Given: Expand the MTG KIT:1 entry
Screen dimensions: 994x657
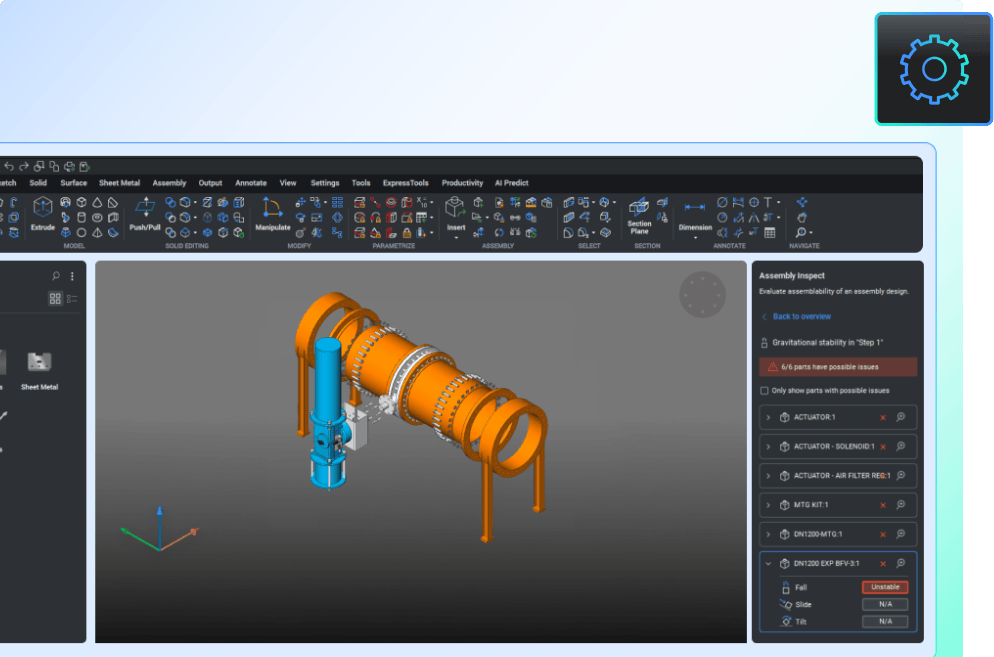Looking at the screenshot, I should point(766,505).
